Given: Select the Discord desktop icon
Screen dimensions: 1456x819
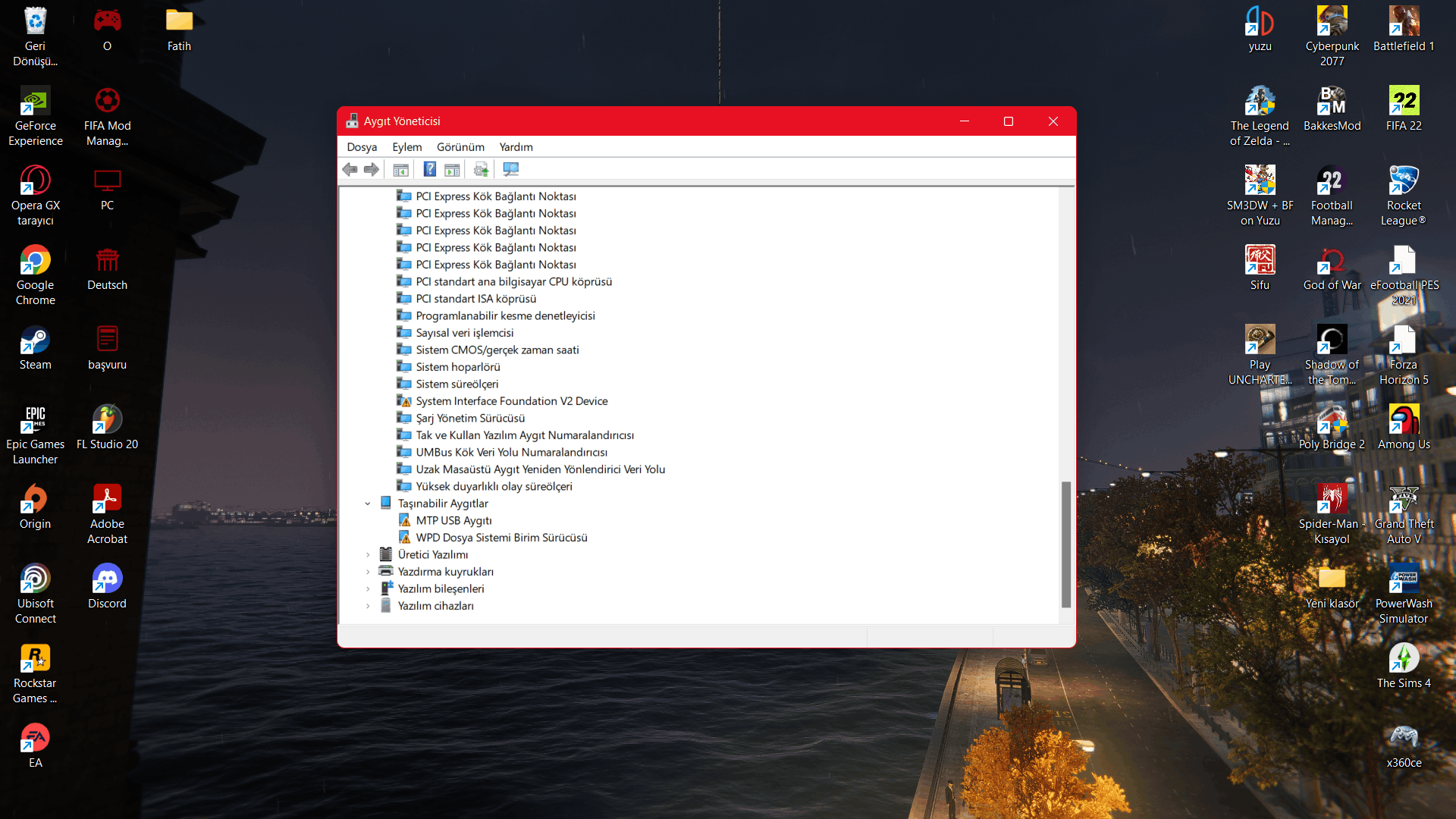Looking at the screenshot, I should tap(107, 587).
